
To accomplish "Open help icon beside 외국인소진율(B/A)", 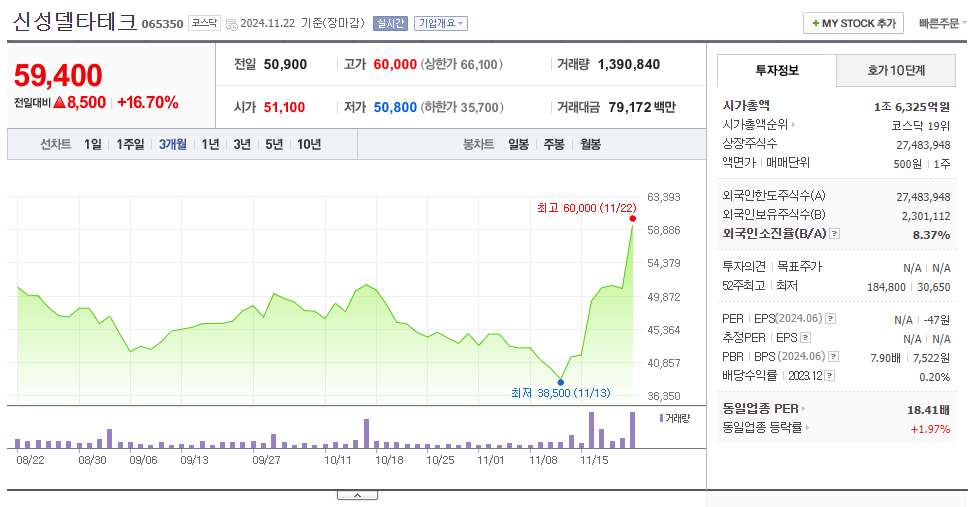I will [835, 233].
